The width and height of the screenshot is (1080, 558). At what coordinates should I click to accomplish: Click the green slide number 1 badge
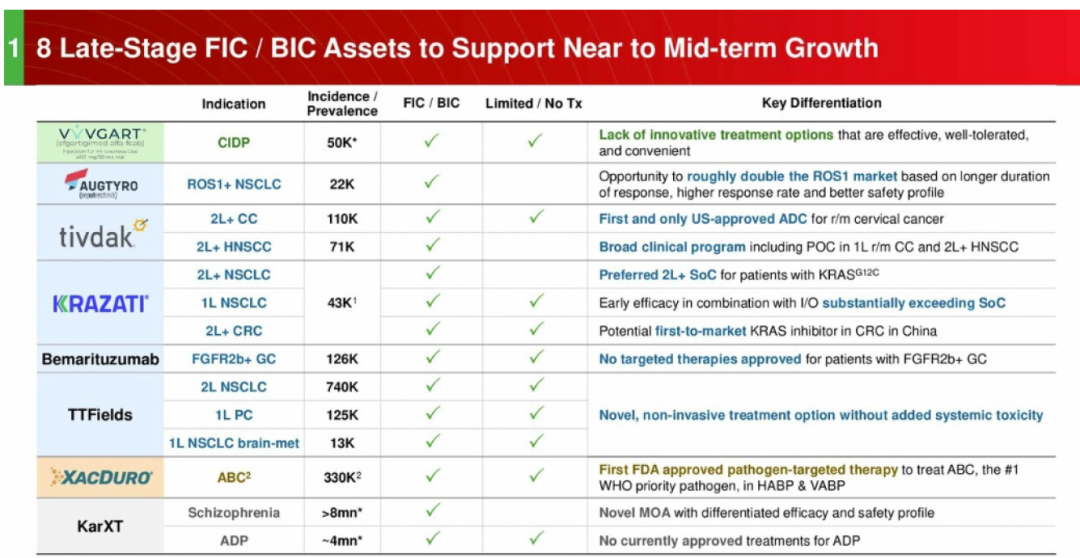[13, 48]
